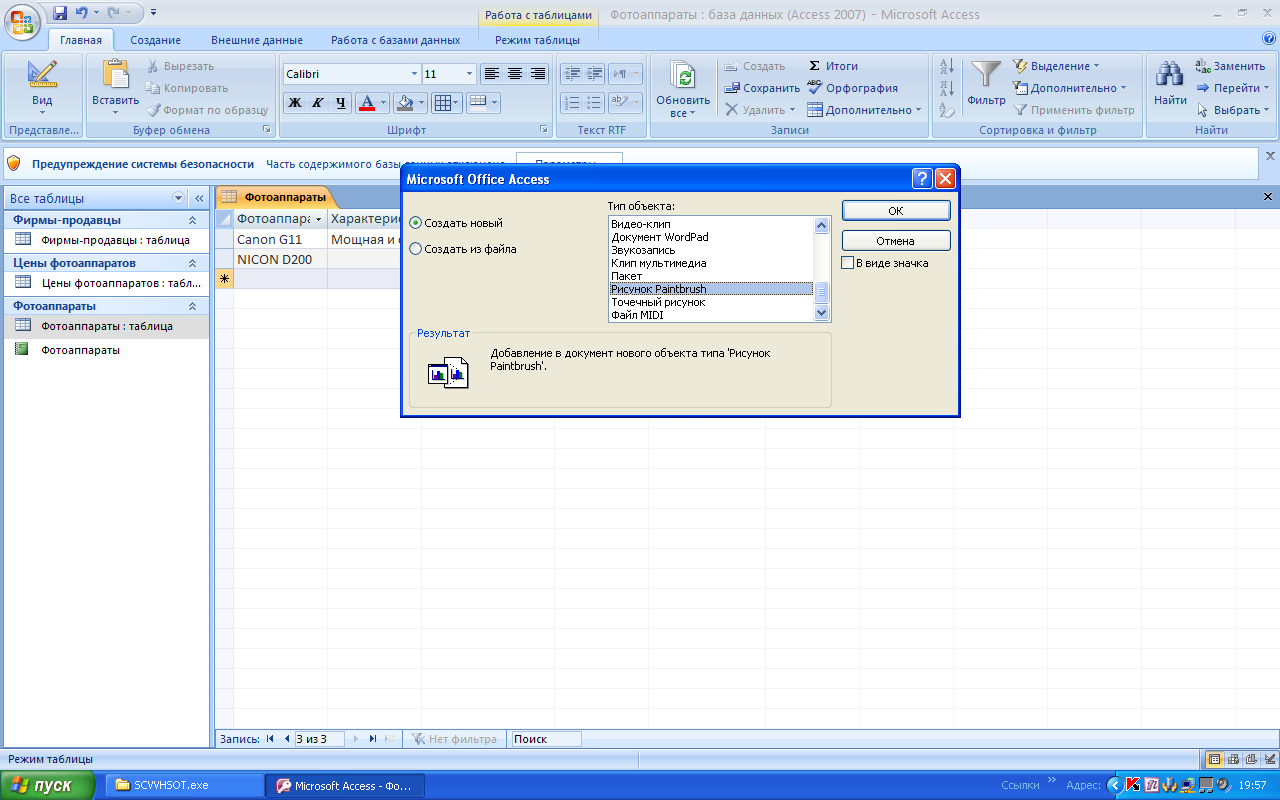This screenshot has height=800, width=1280.
Task: Select Файл MIDI in list
Action: [711, 315]
